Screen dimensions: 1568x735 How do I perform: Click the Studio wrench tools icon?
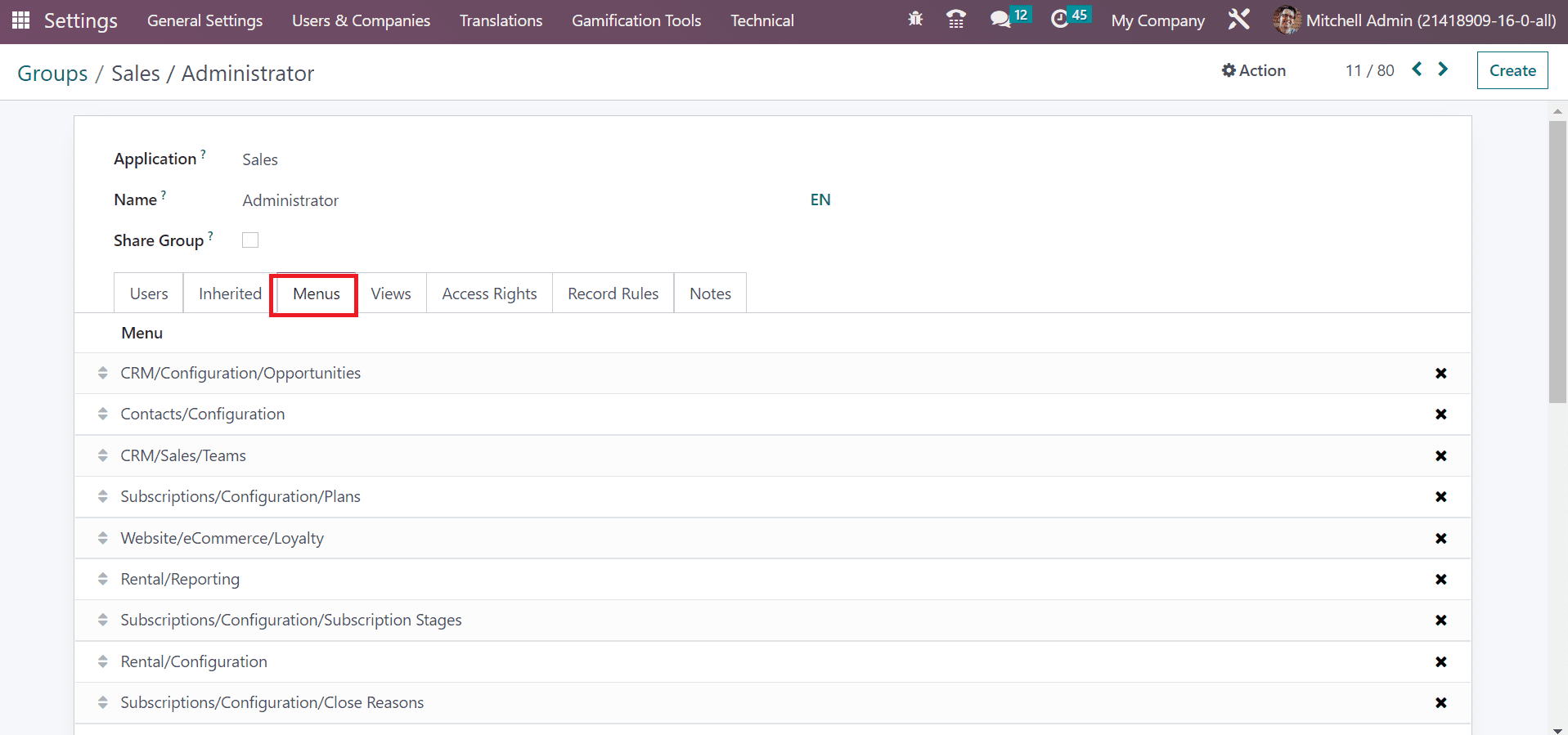tap(1238, 19)
